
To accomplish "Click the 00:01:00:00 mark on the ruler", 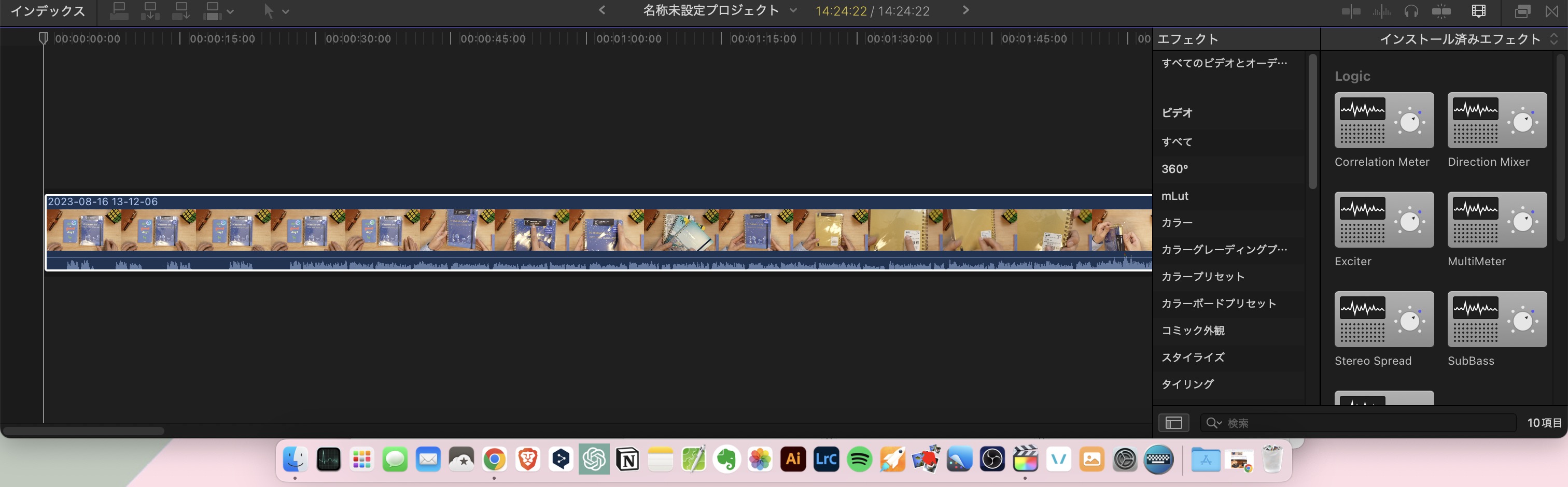I will pos(628,39).
